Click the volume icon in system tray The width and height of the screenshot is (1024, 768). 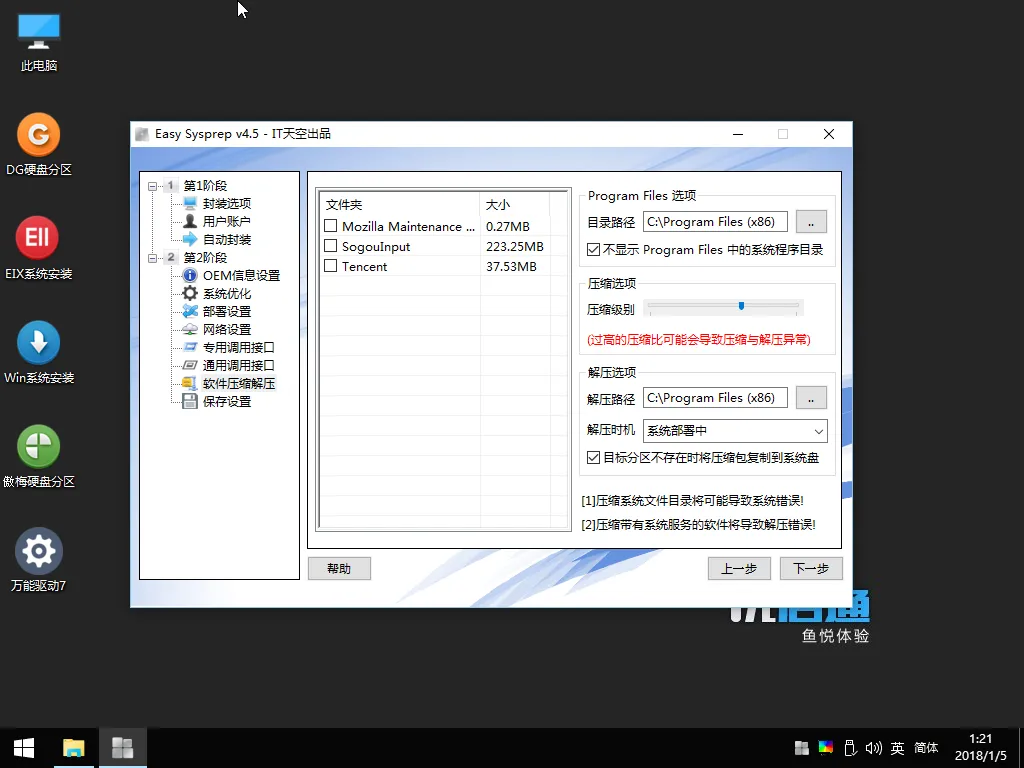point(873,748)
